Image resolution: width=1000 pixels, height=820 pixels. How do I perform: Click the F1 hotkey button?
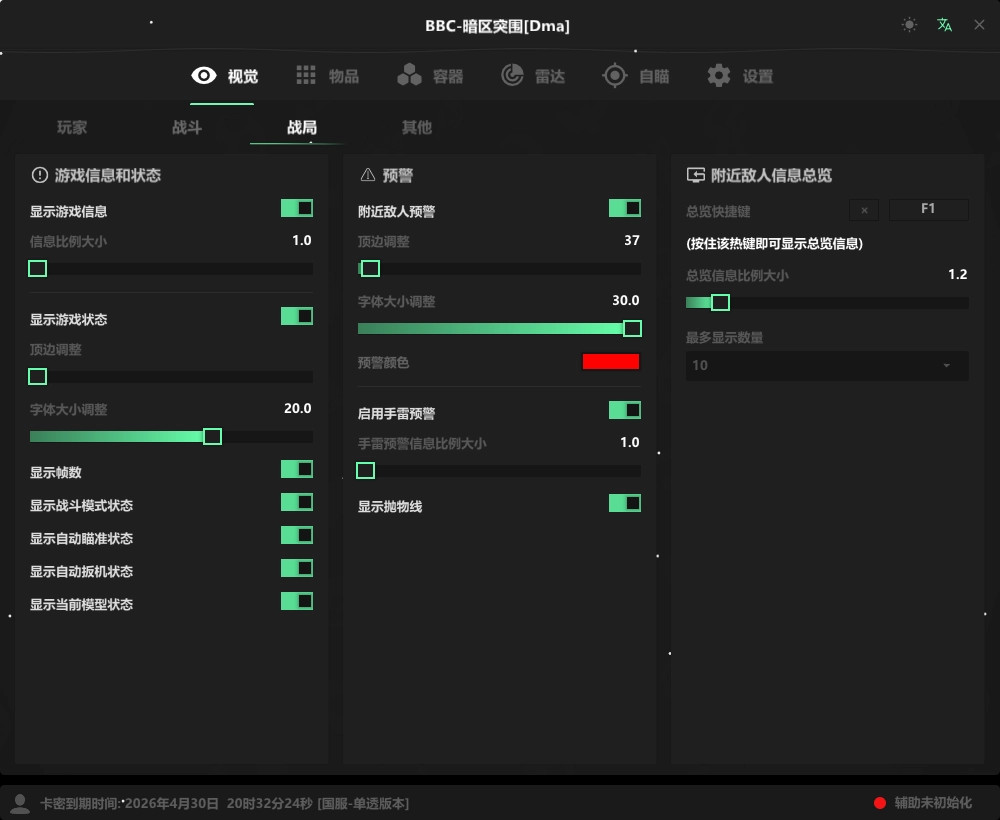928,210
